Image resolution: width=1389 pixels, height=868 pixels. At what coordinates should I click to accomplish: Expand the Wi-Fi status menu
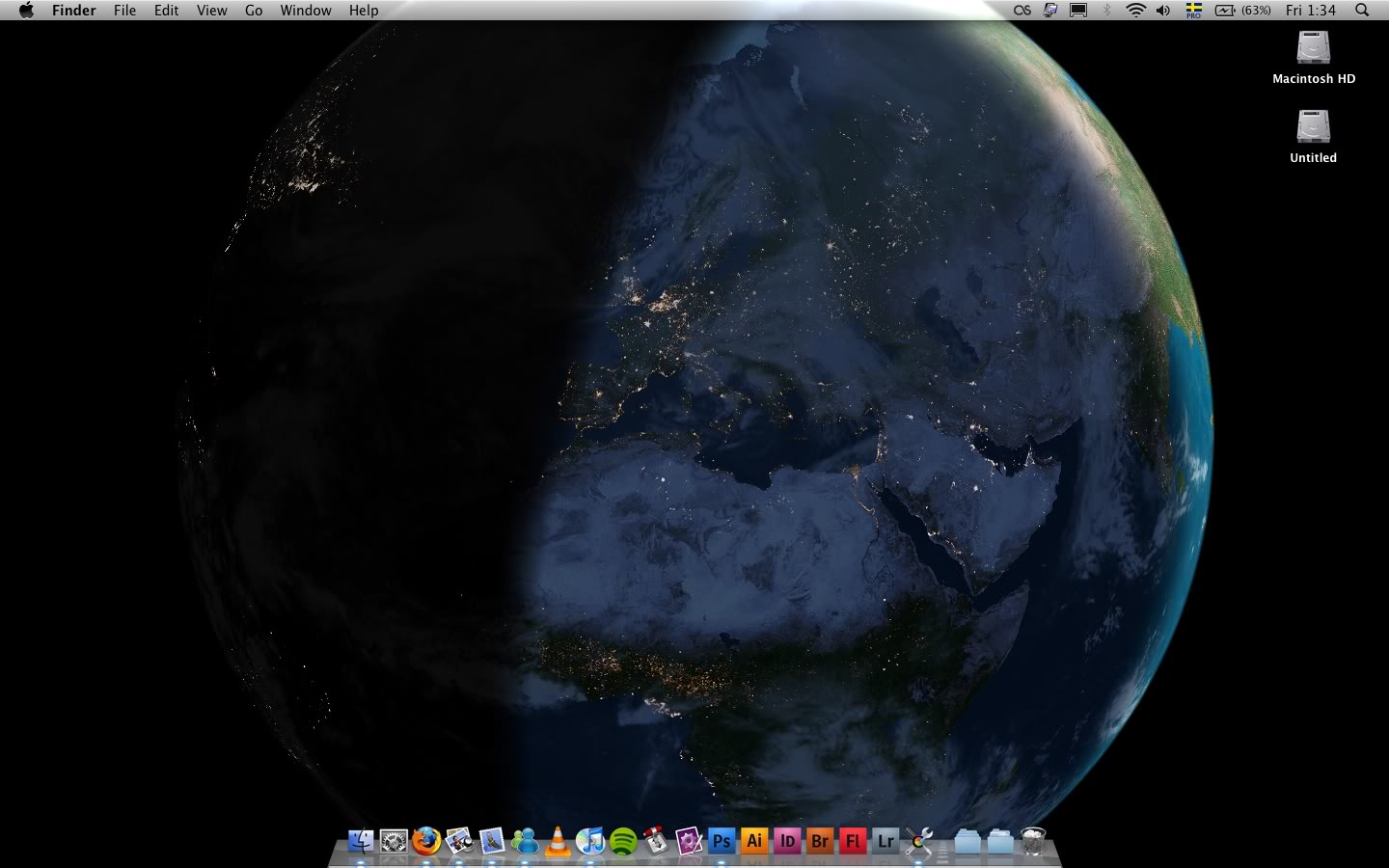pyautogui.click(x=1136, y=11)
